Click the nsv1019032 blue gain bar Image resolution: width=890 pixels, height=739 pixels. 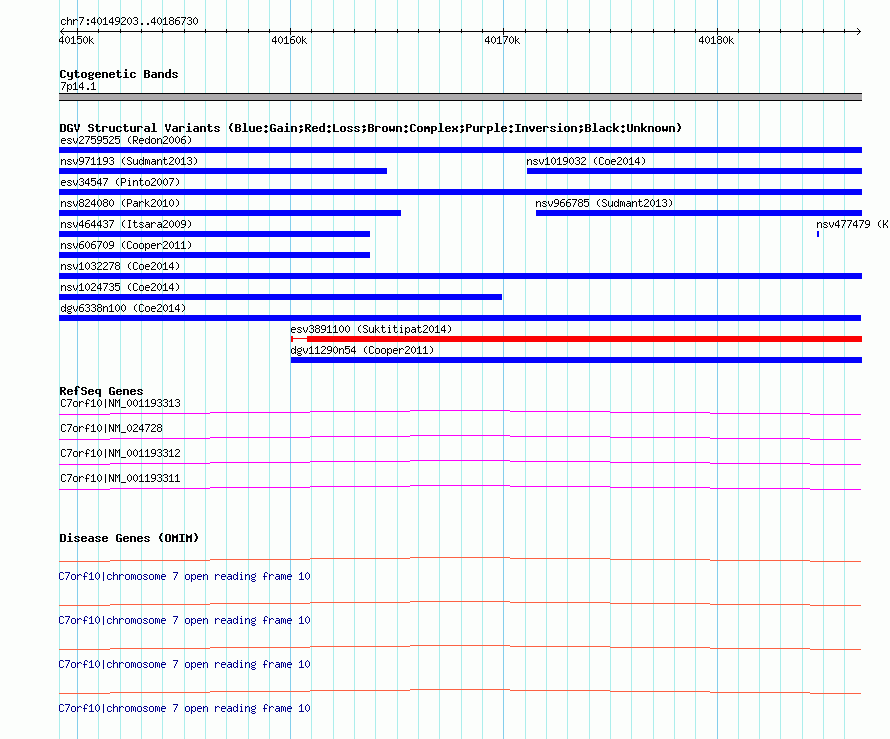pyautogui.click(x=694, y=171)
